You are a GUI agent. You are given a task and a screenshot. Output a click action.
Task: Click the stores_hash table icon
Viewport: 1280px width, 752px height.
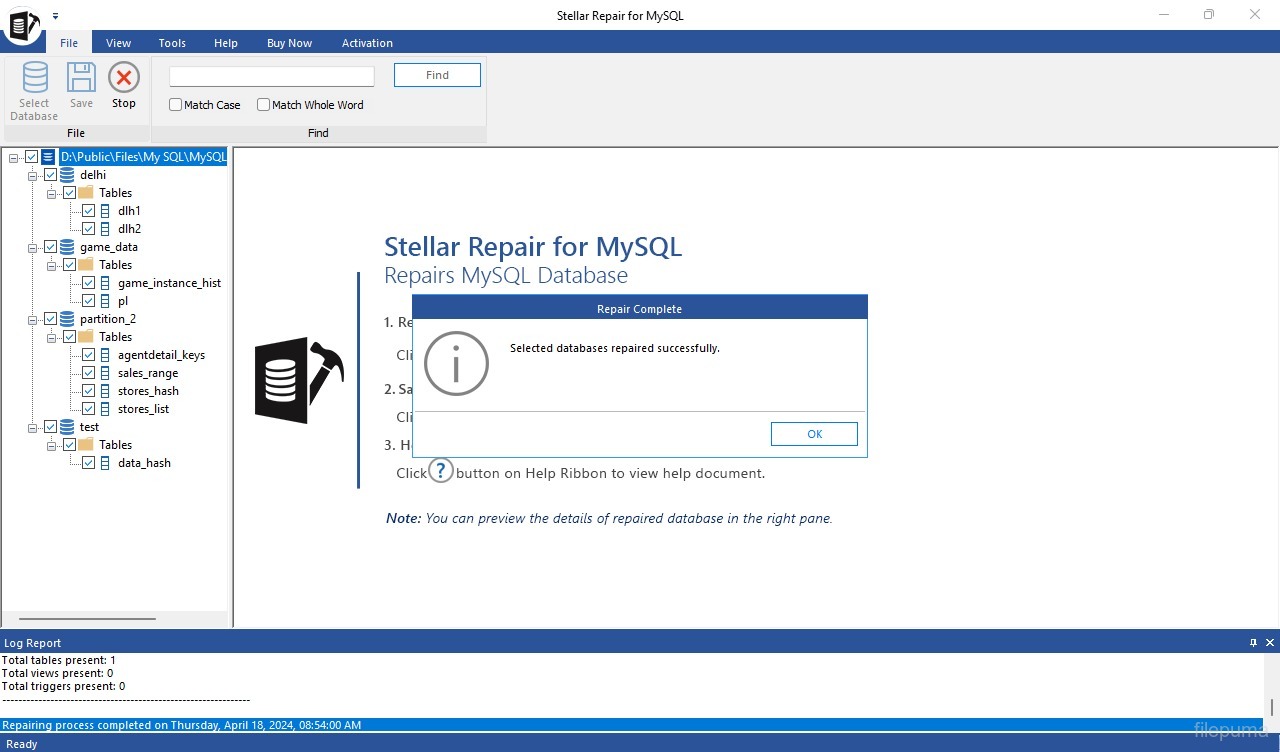(105, 391)
